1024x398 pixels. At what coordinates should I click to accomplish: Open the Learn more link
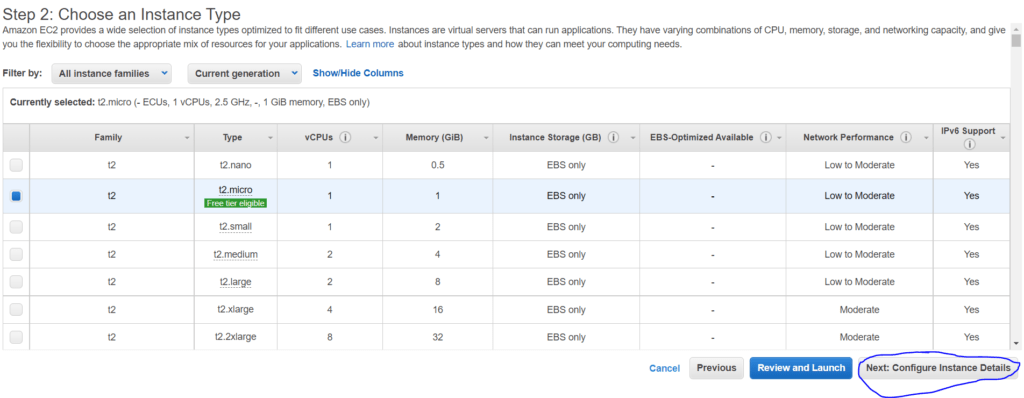pyautogui.click(x=370, y=44)
